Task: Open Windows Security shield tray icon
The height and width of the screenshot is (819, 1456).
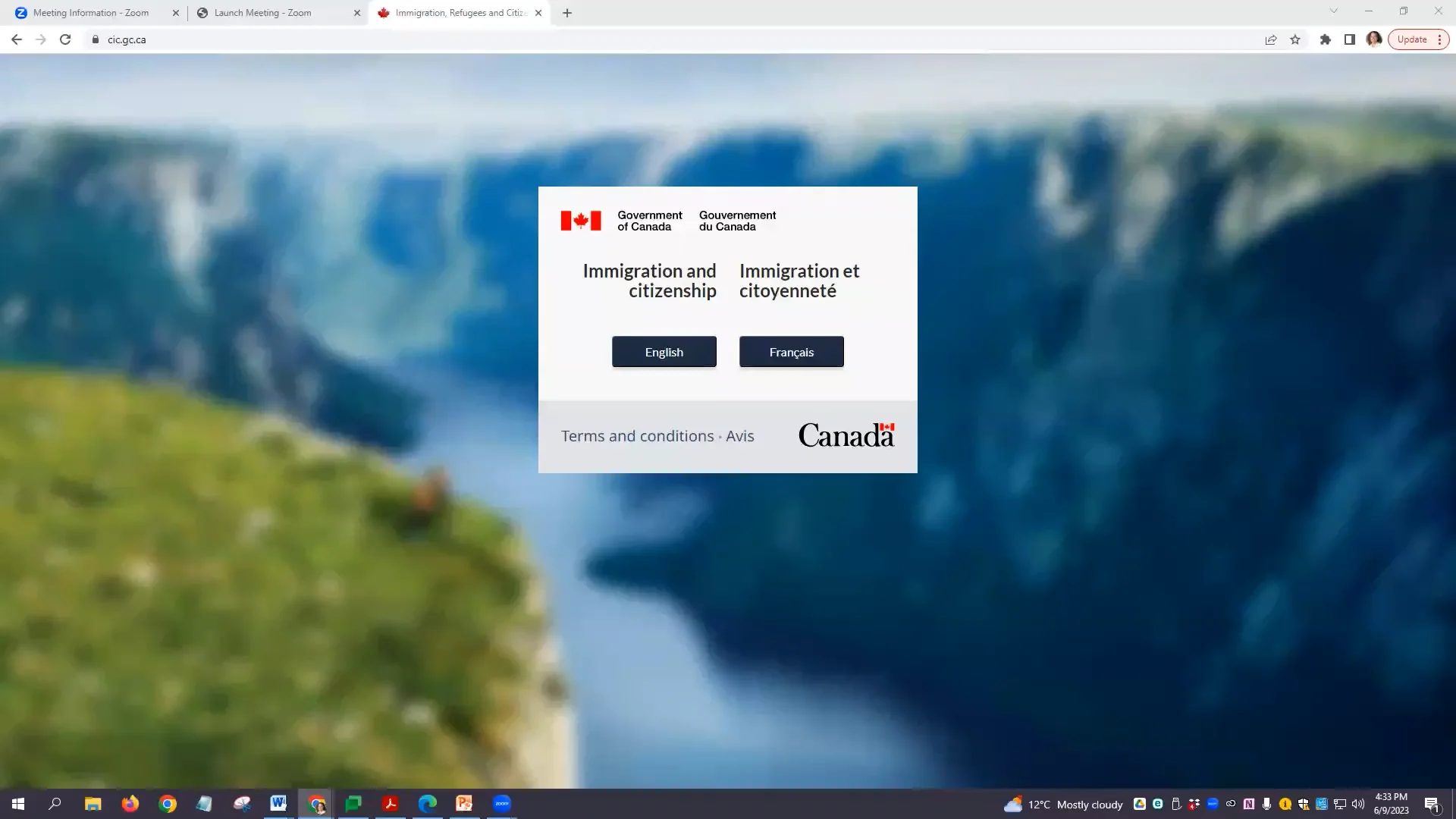Action: [1304, 804]
